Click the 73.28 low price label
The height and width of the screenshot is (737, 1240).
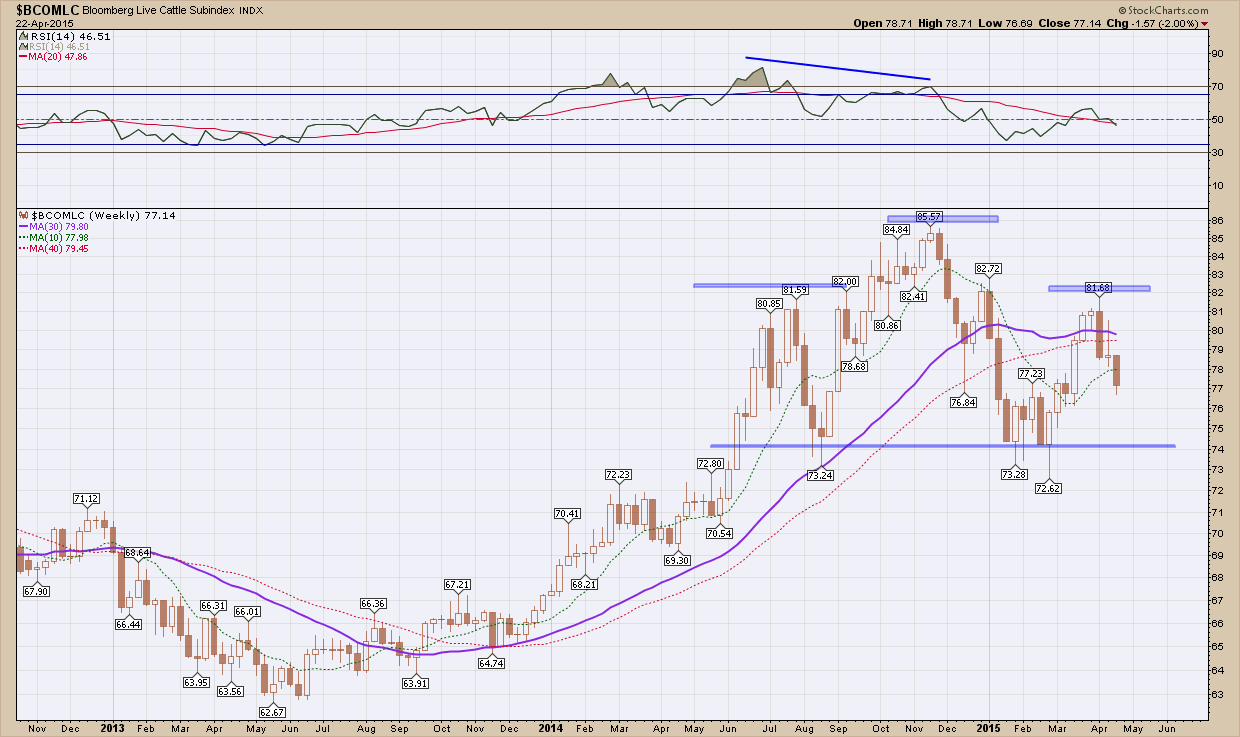[x=1014, y=474]
